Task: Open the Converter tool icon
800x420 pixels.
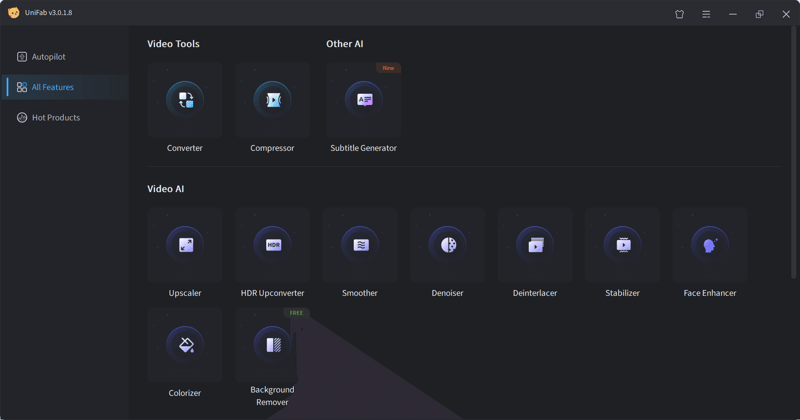Action: pyautogui.click(x=185, y=100)
